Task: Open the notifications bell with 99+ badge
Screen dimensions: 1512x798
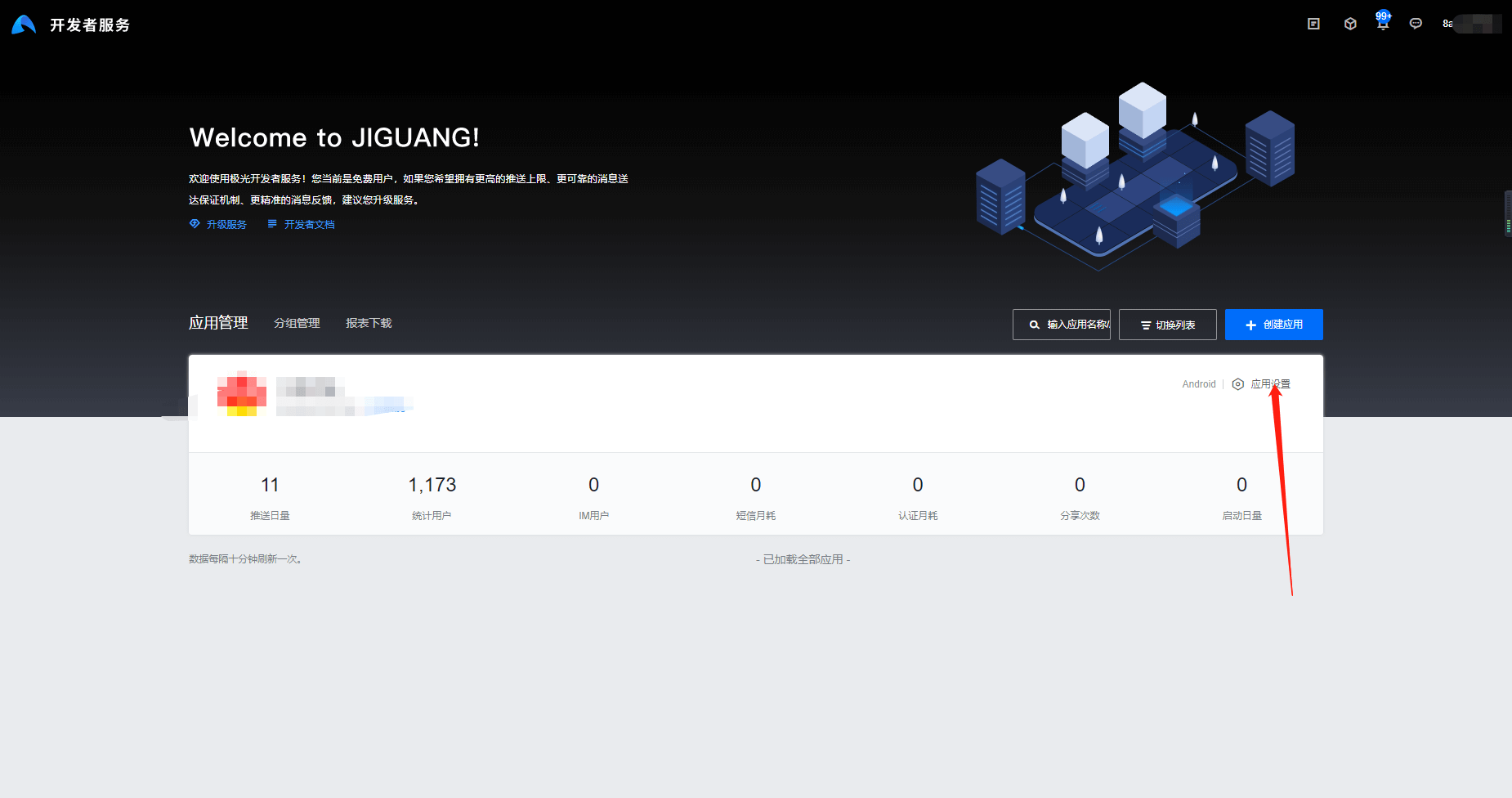Action: (1383, 22)
